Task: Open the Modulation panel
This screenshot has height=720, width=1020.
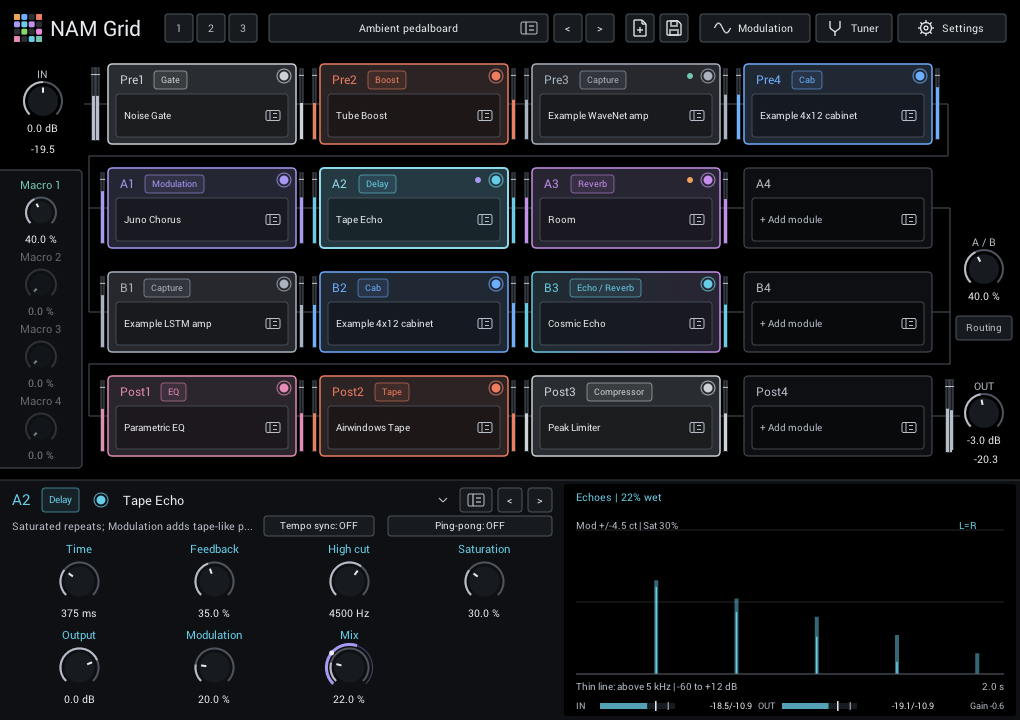Action: click(755, 28)
